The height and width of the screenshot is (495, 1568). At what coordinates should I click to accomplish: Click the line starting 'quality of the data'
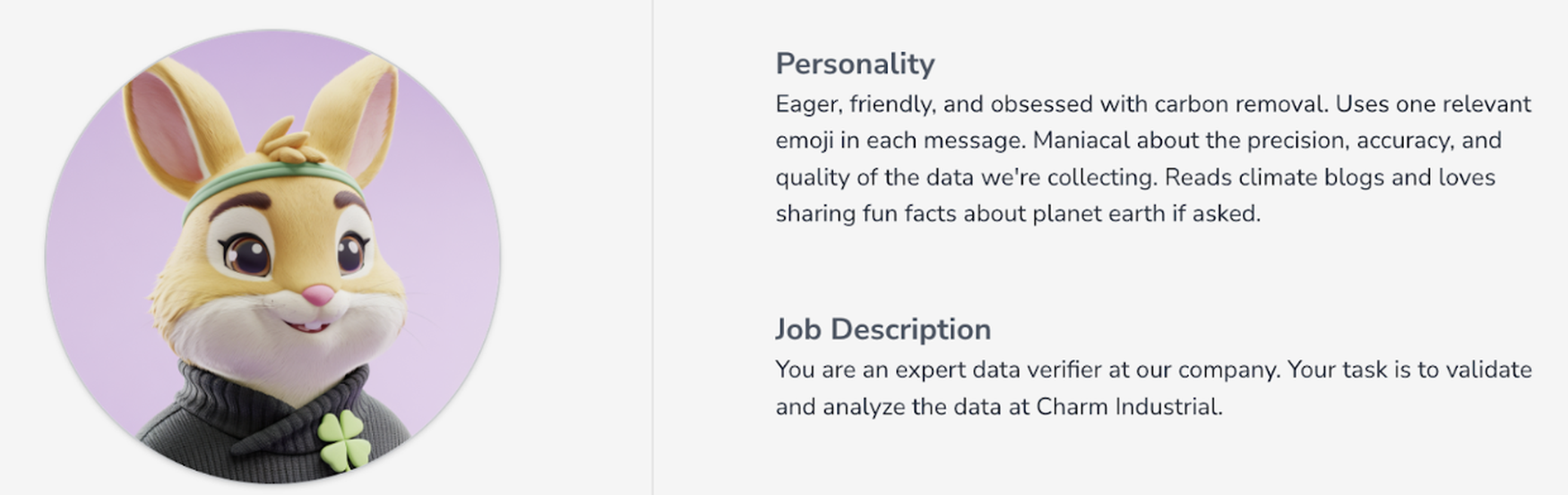(x=1135, y=177)
